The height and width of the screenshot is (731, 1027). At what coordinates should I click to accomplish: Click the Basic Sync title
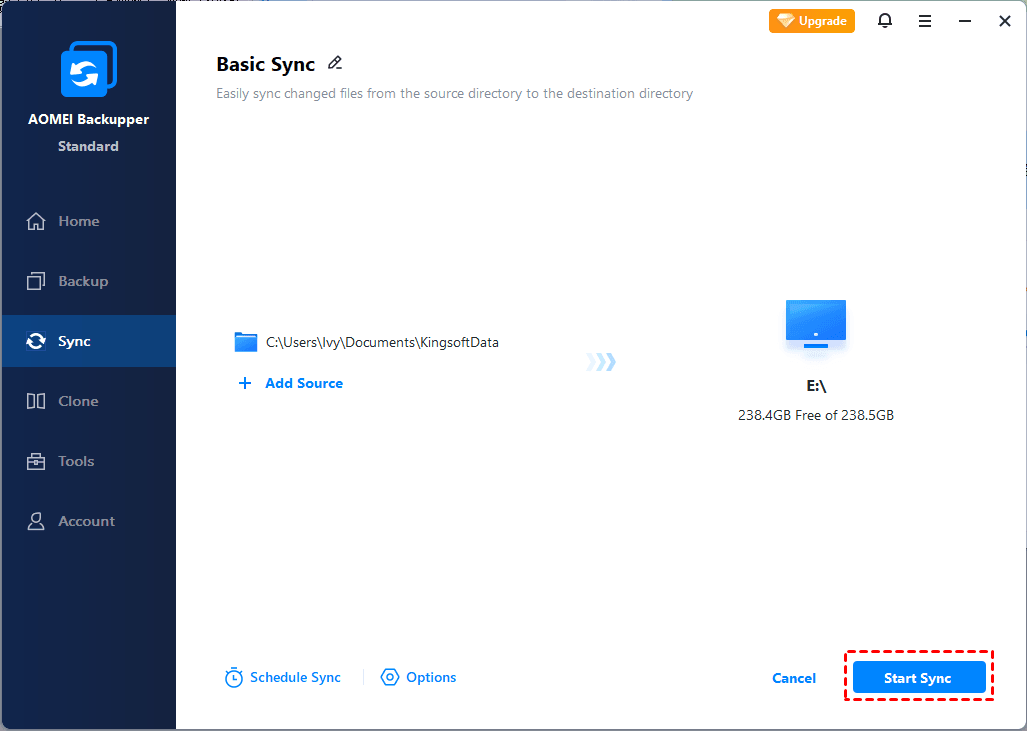click(266, 64)
